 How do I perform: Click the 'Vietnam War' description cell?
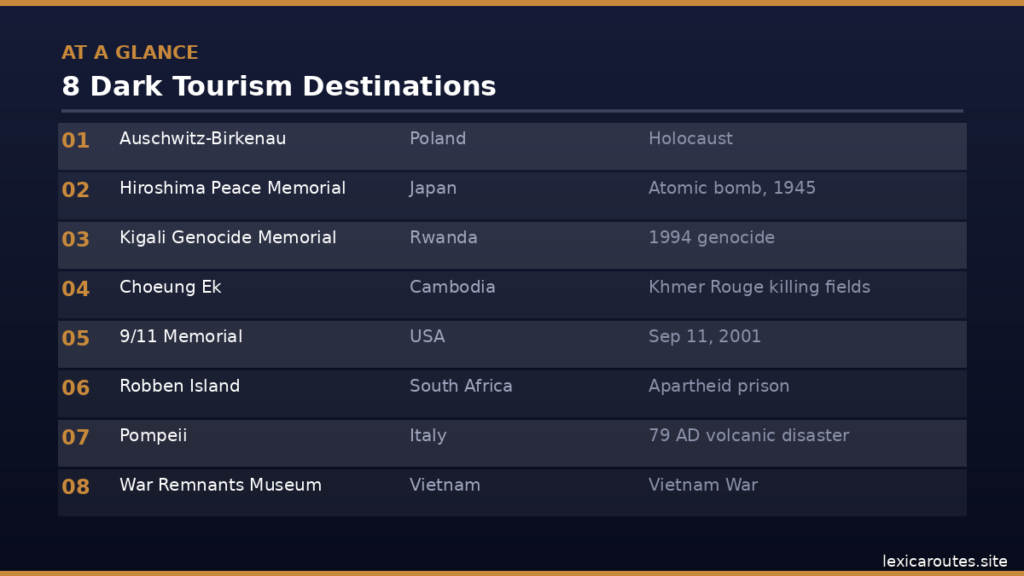(x=703, y=485)
